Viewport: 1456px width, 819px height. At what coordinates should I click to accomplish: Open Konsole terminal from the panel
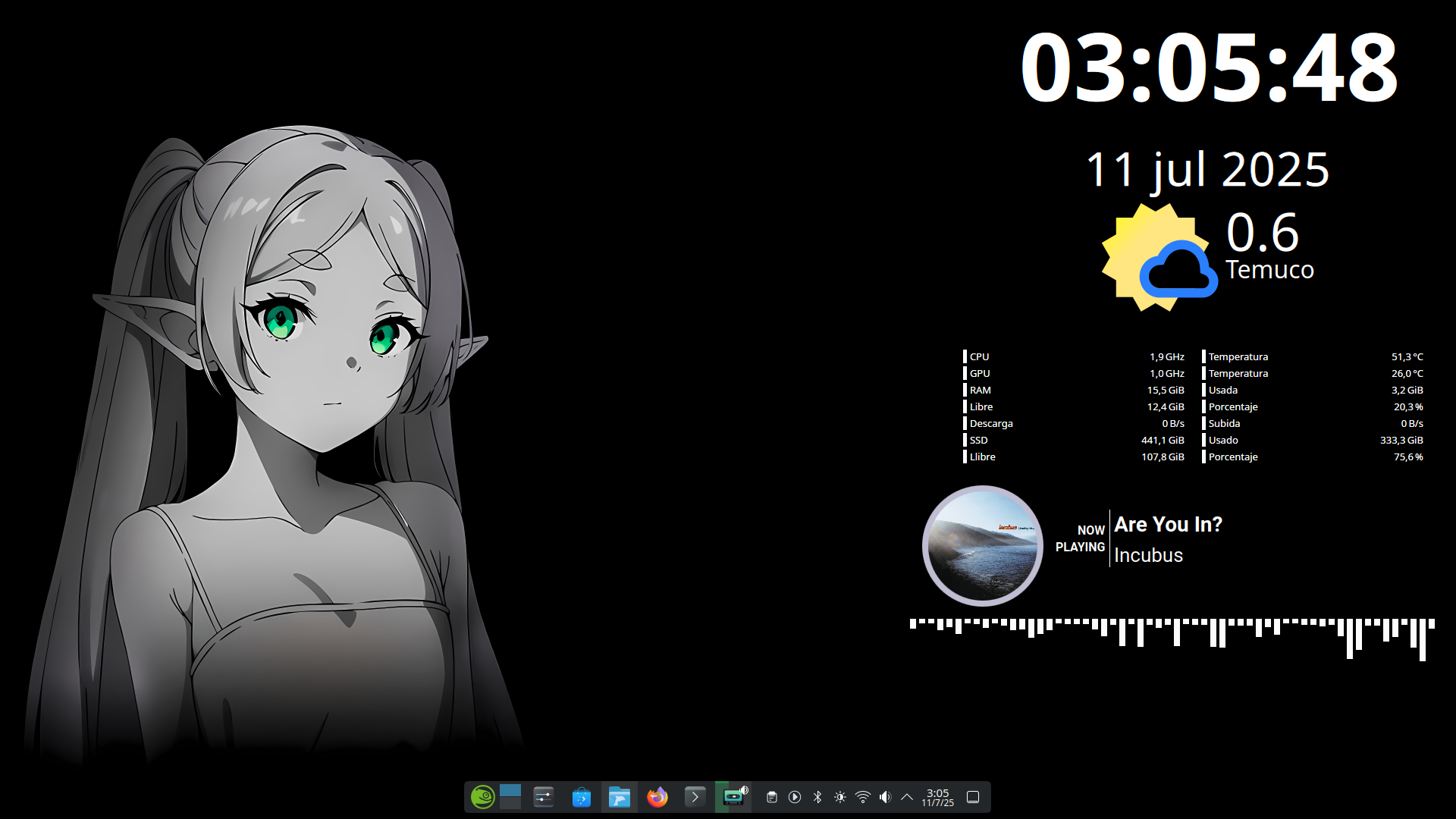click(x=695, y=797)
